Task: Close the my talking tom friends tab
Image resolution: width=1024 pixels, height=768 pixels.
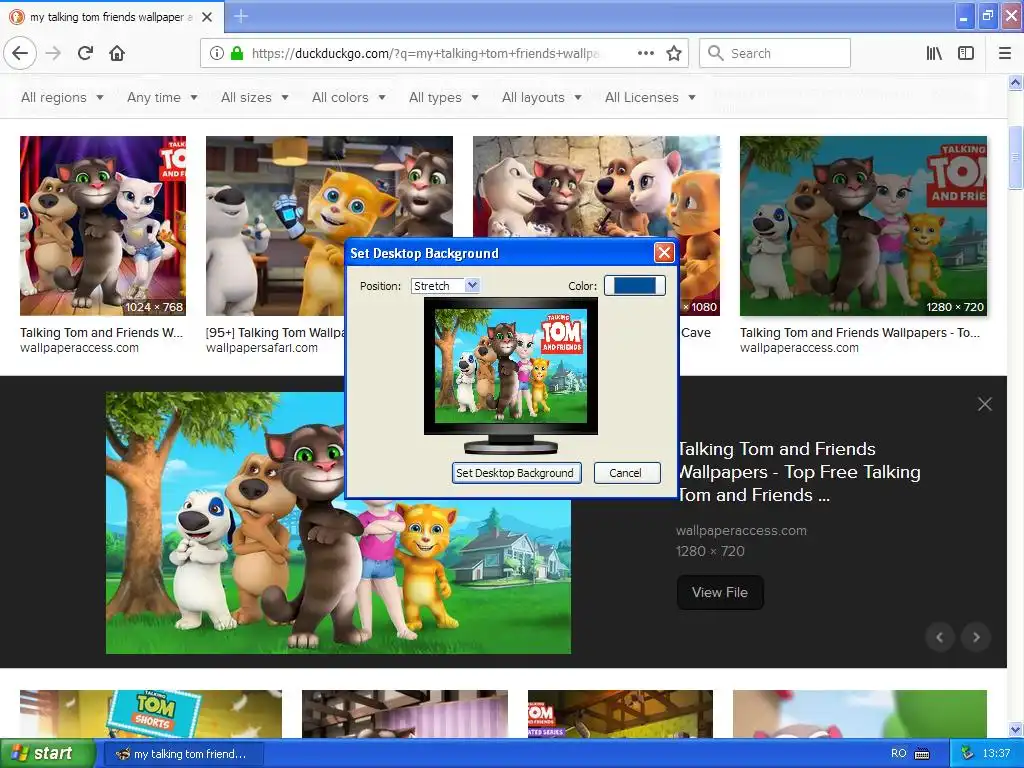Action: tap(207, 17)
